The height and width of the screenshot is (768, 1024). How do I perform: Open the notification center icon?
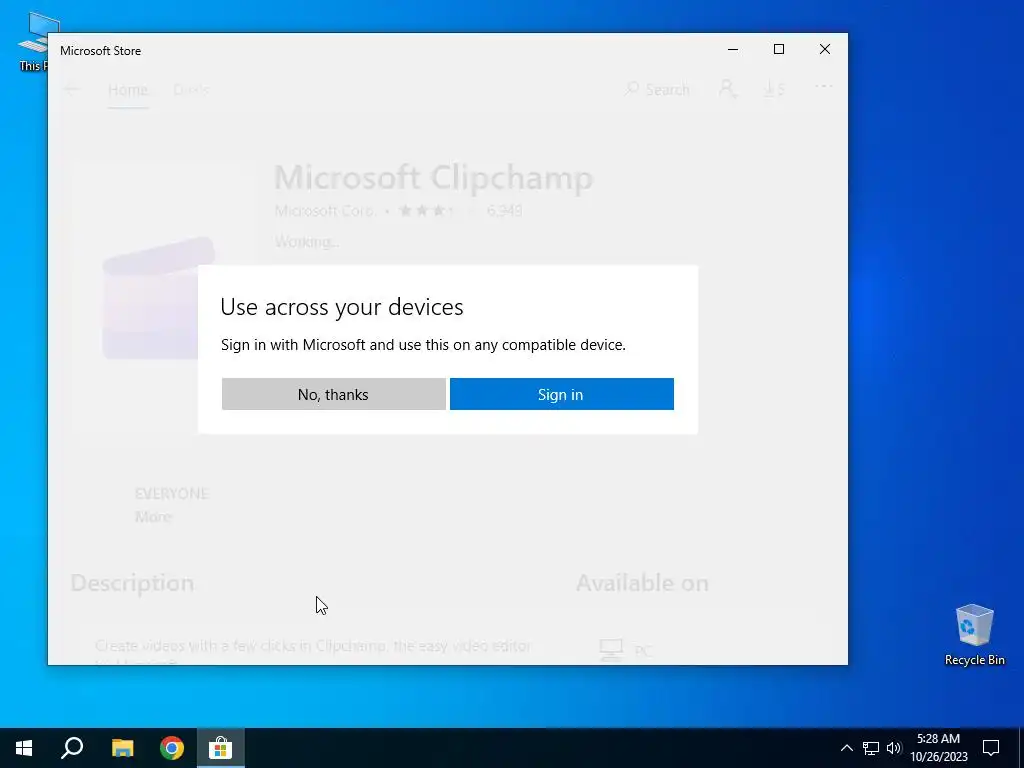[991, 748]
